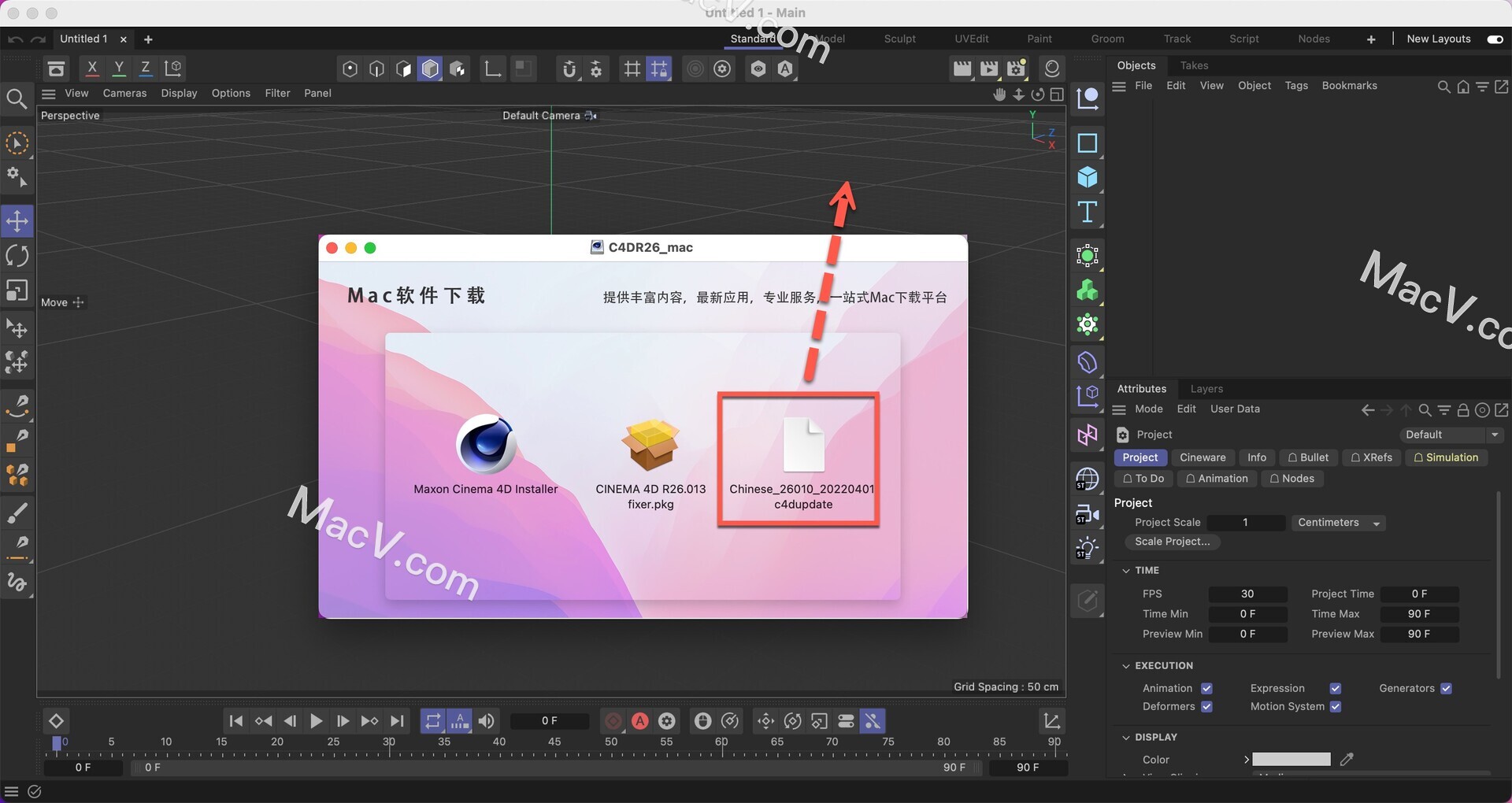Switch to Sculpt layout tab

coord(899,39)
